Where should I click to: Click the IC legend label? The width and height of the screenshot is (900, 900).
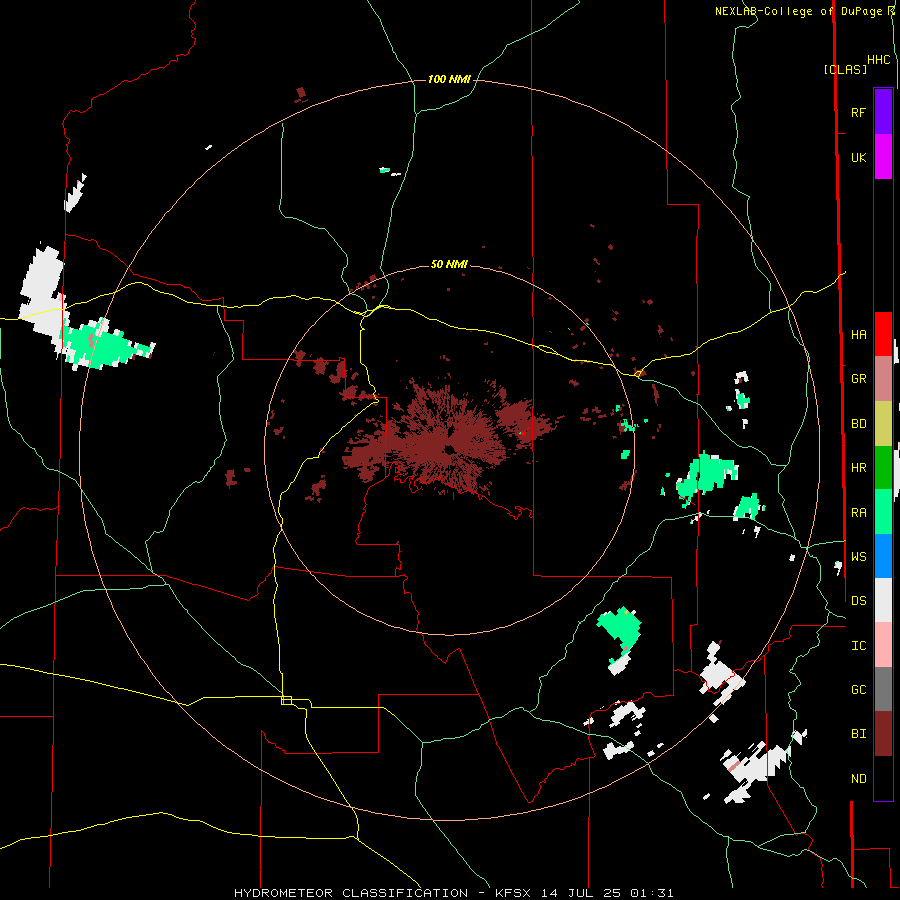click(x=858, y=646)
